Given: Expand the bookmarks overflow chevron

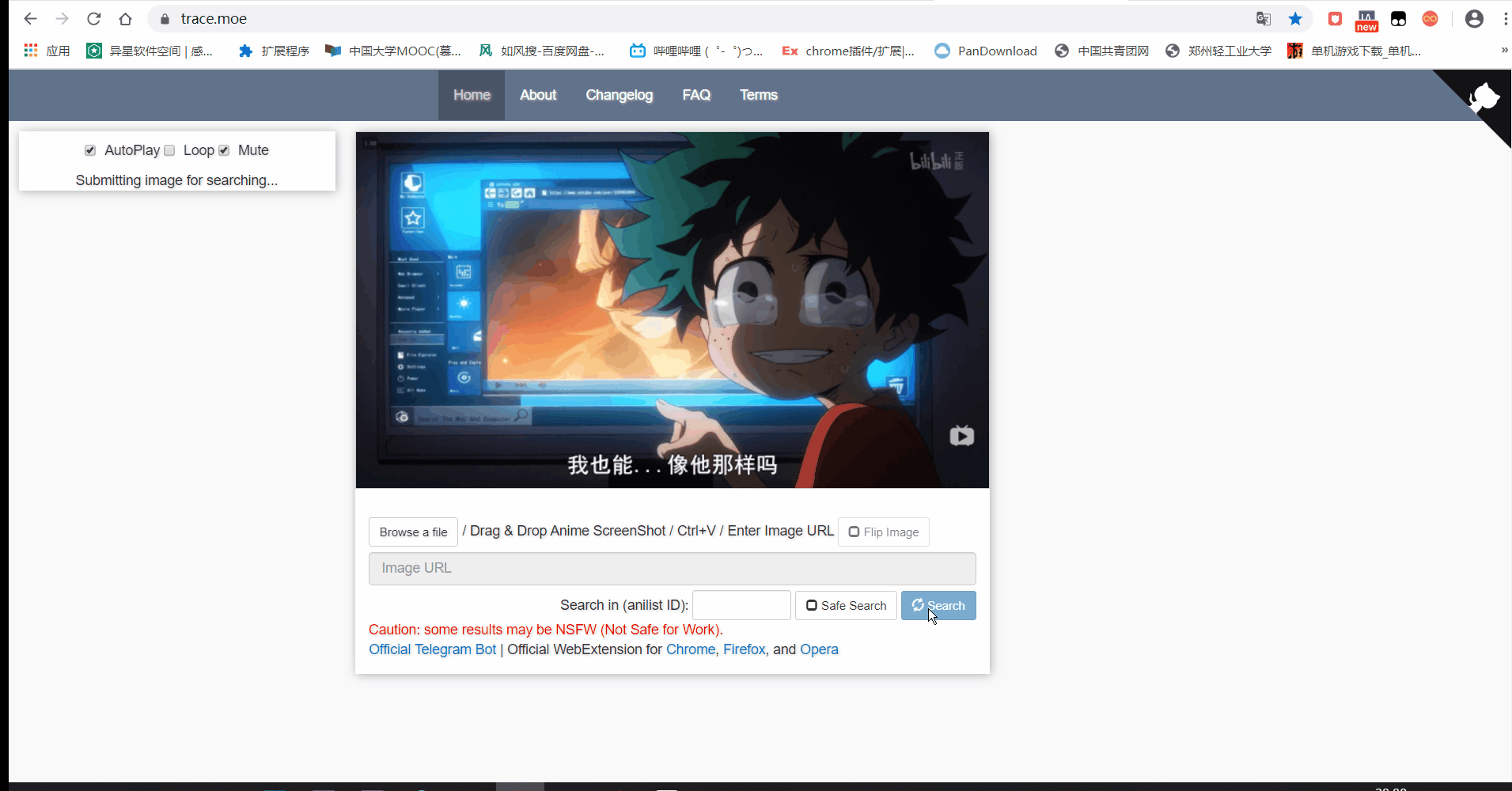Looking at the screenshot, I should point(1503,50).
